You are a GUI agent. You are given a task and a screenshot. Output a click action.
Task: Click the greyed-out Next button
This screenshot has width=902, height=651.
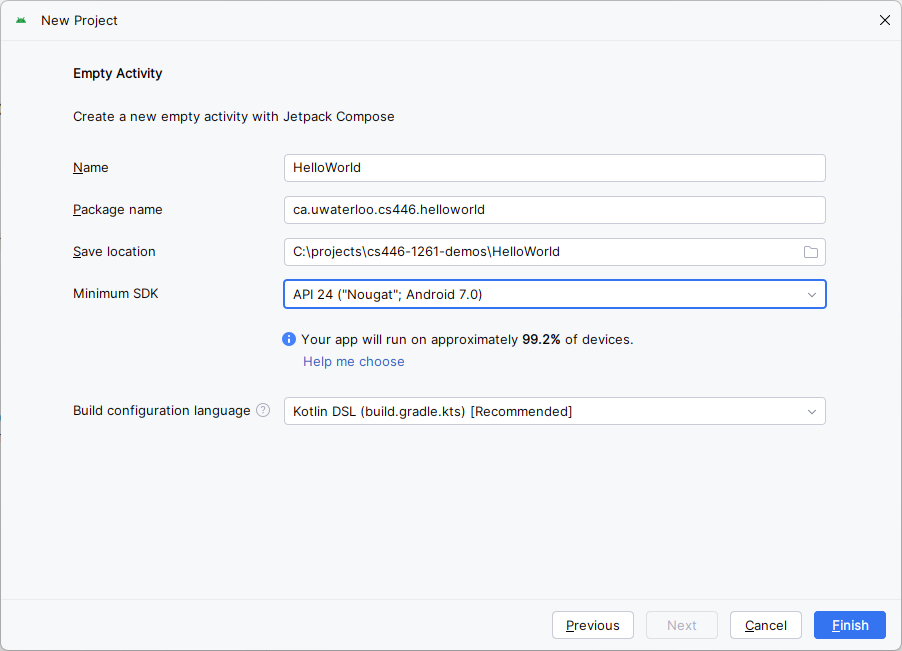coord(681,625)
